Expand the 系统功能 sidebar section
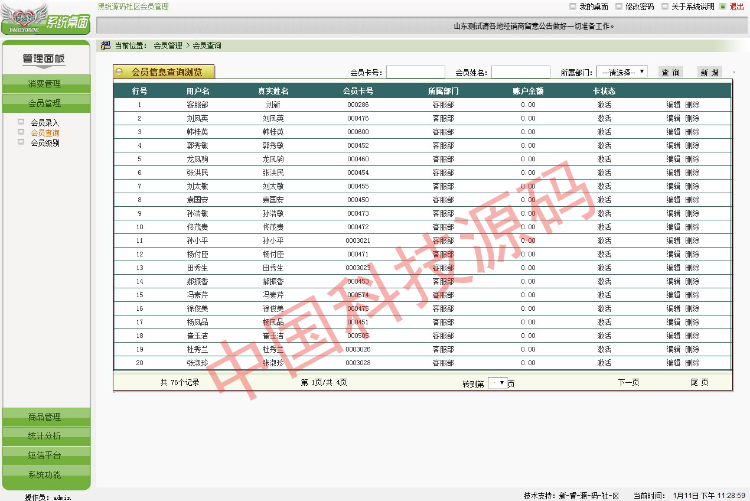The width and height of the screenshot is (750, 501). [46, 475]
